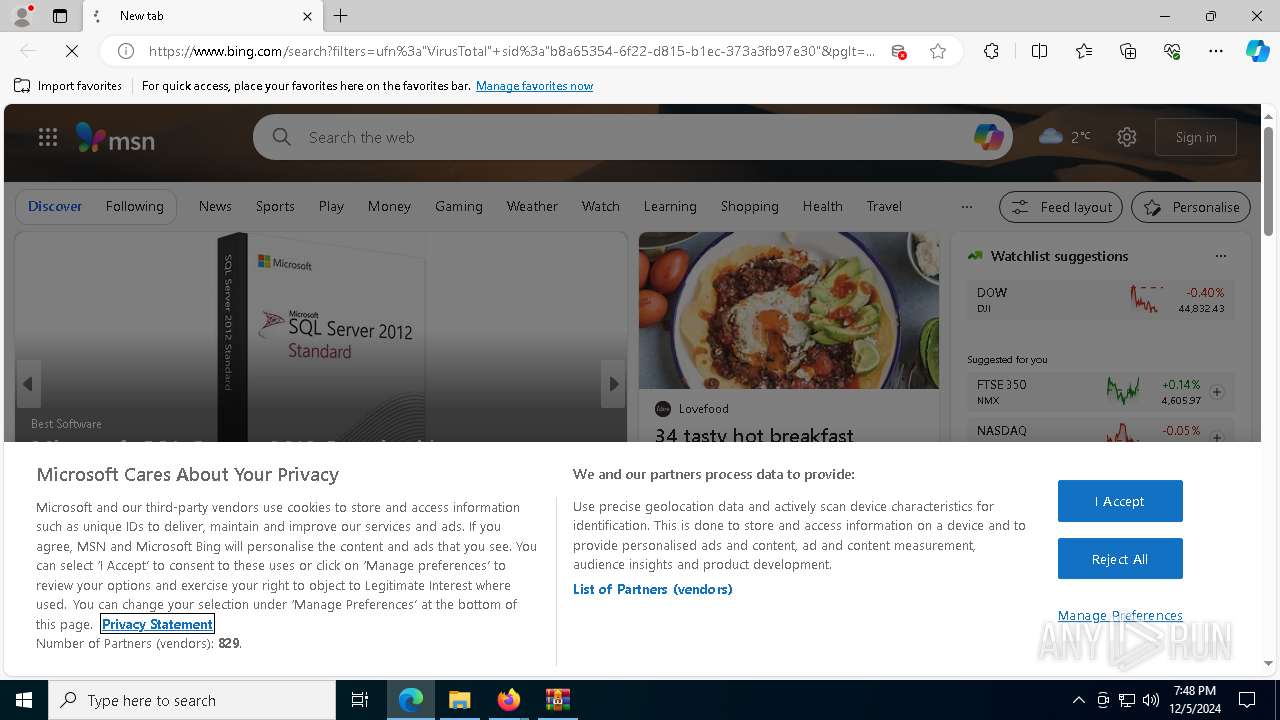
Task: Go to previous carousel slide
Action: (x=28, y=384)
